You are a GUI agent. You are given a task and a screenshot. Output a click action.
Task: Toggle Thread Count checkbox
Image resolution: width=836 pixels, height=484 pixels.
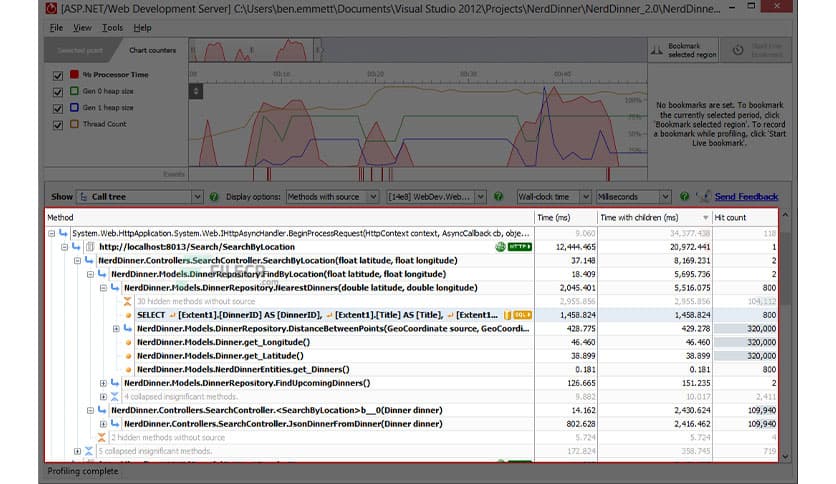(x=58, y=125)
